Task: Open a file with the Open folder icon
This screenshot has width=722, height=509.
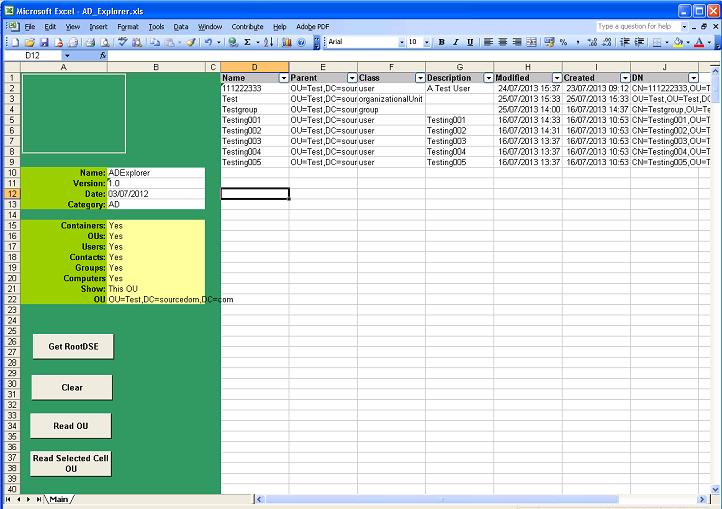Action: [x=30, y=43]
